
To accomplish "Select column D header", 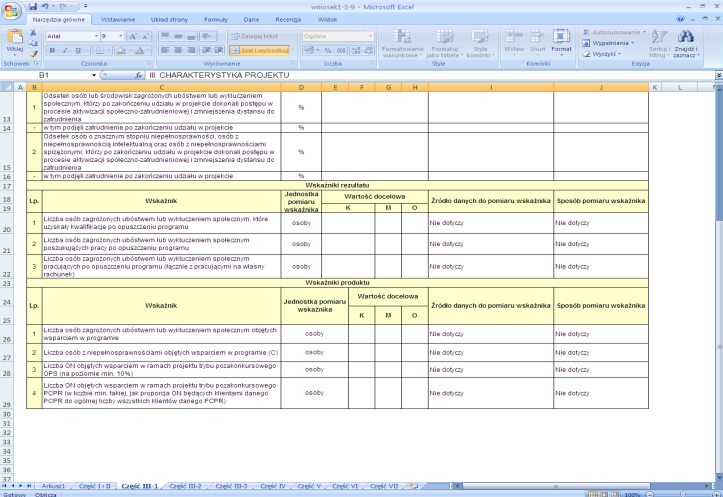I will 301,87.
